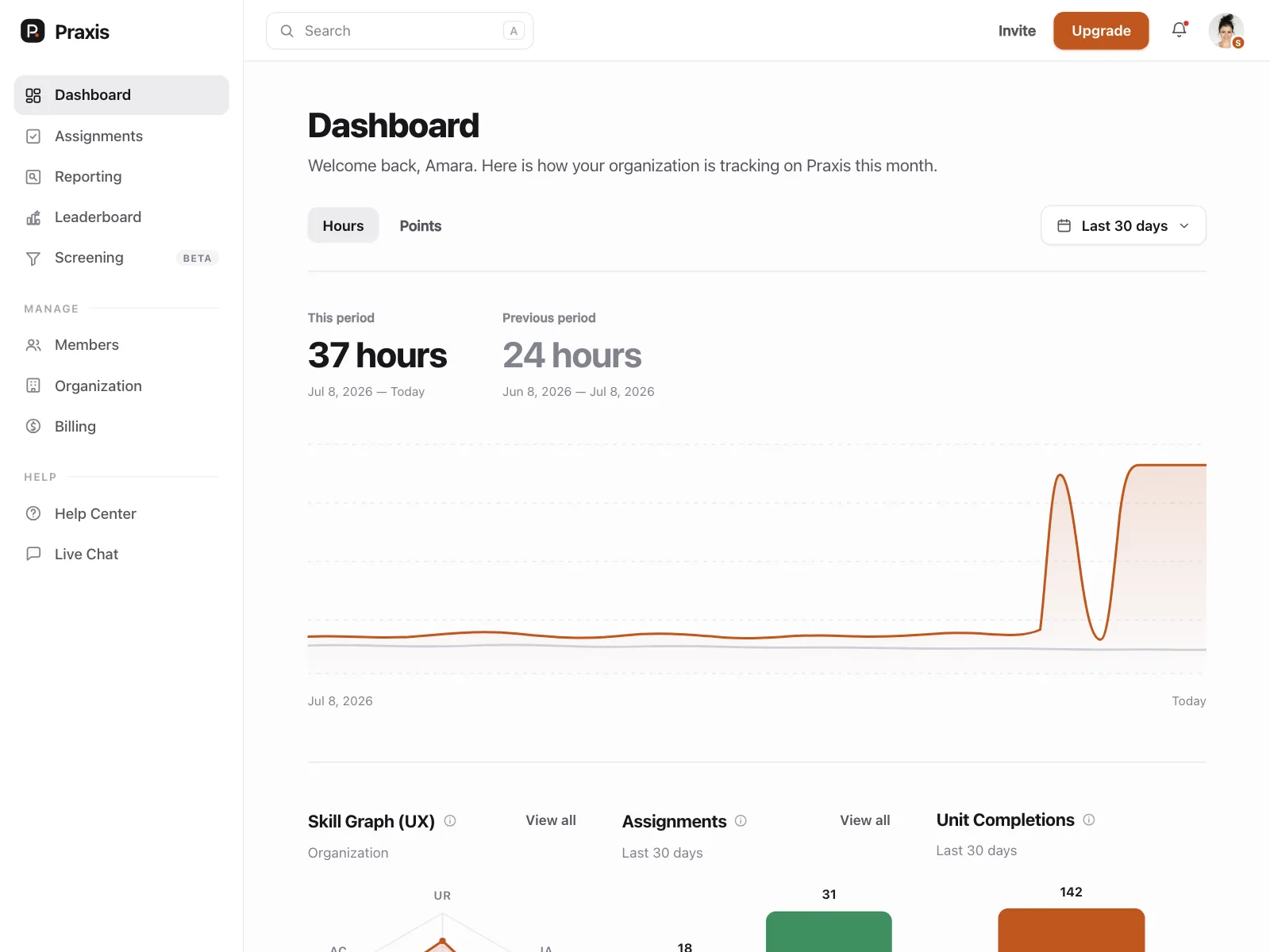Viewport: 1270px width, 952px height.
Task: Click the search magnifier icon
Action: coord(287,31)
